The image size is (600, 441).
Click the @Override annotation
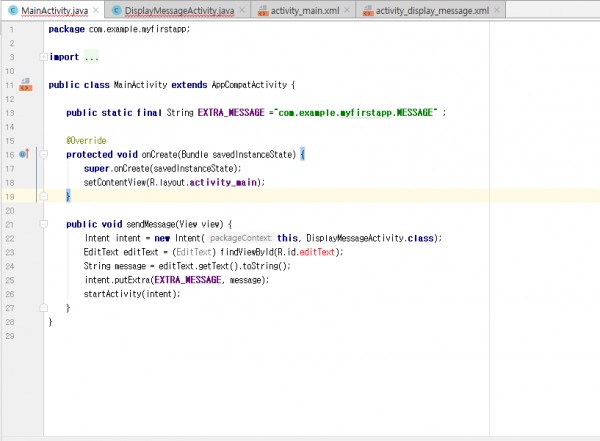(86, 140)
